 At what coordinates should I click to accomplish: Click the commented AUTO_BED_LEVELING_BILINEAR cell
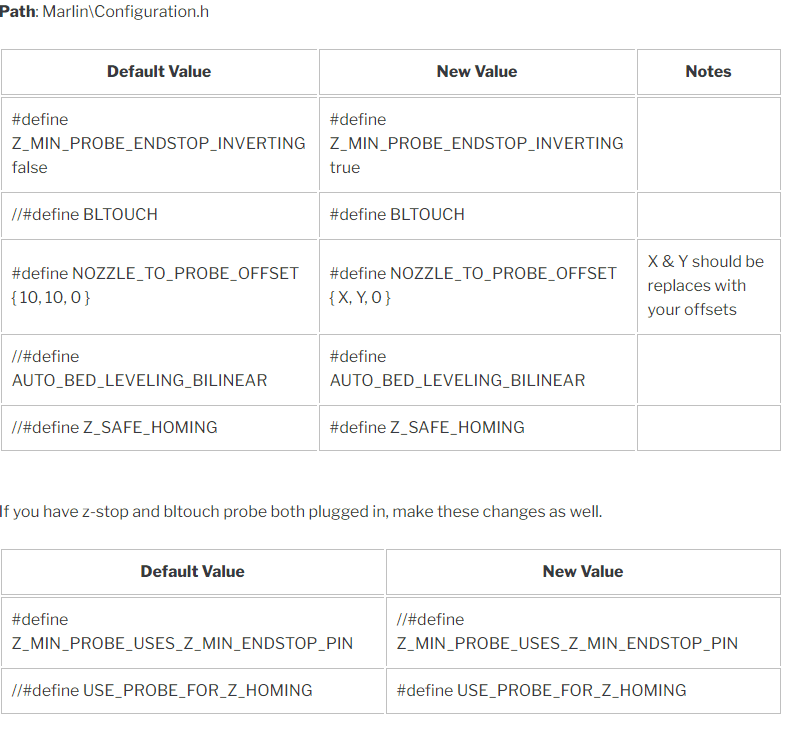click(x=159, y=369)
